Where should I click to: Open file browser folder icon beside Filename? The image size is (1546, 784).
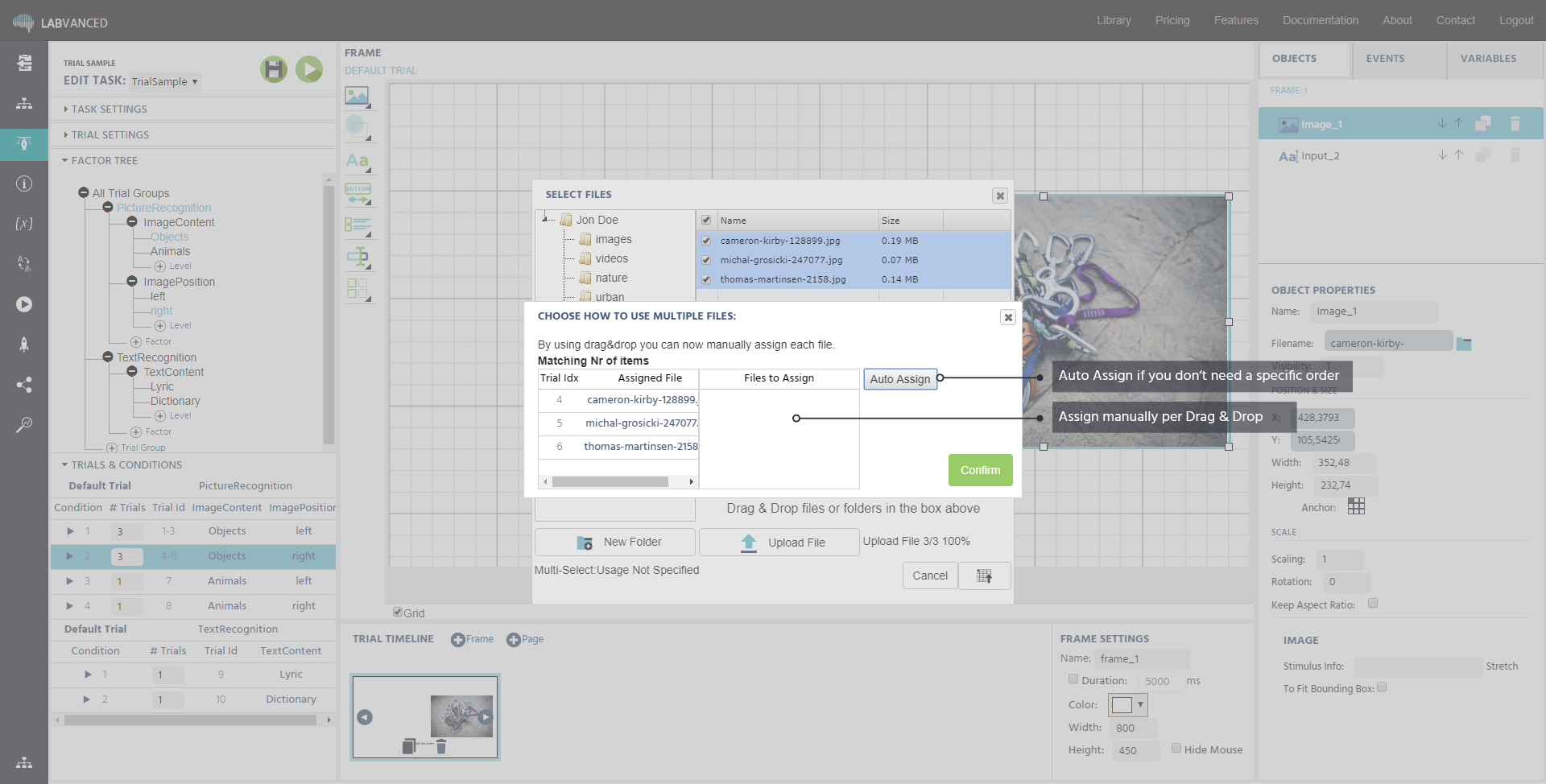click(x=1464, y=344)
